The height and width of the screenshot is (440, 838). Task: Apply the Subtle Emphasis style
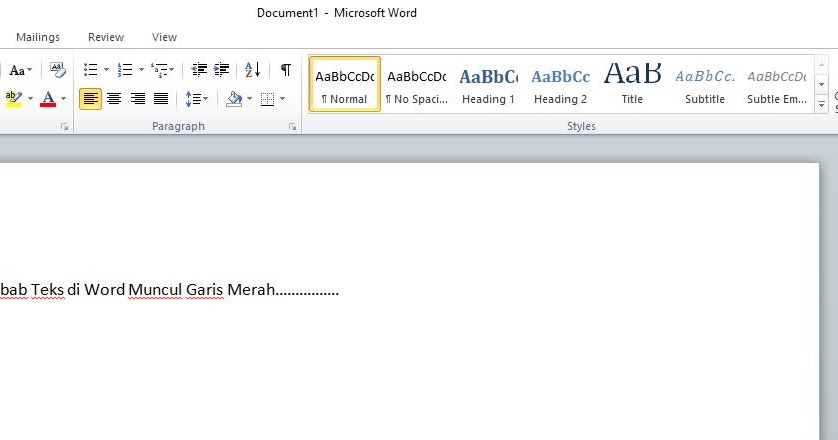pyautogui.click(x=777, y=84)
